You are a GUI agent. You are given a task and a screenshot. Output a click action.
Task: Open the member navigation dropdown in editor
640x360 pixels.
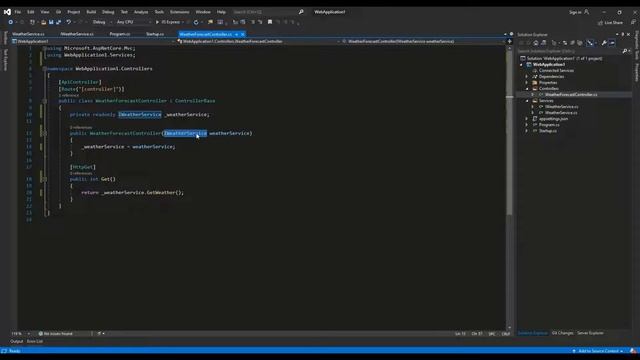[423, 41]
